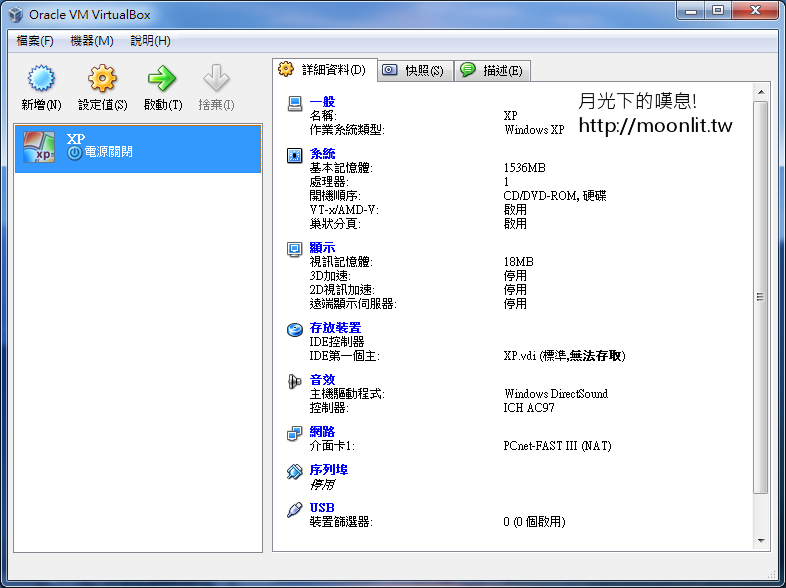The width and height of the screenshot is (786, 588).
Task: Click the 存放裝置 (Storage) disk icon
Action: click(295, 328)
